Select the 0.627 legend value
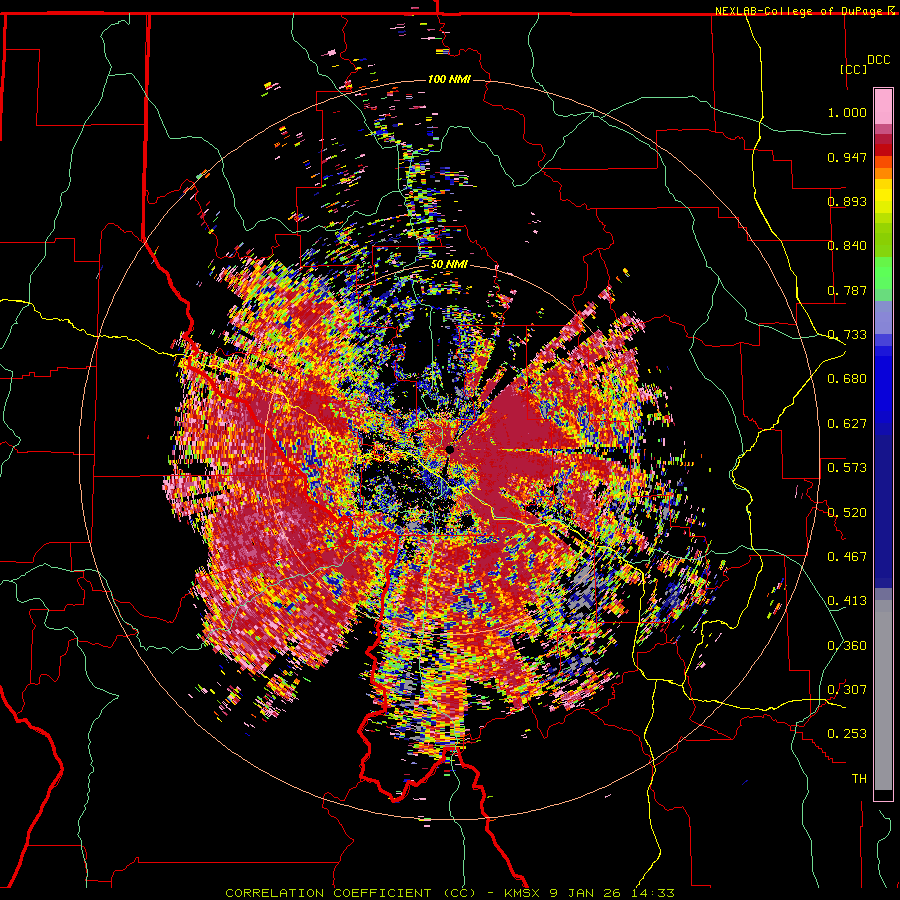The height and width of the screenshot is (900, 900). pyautogui.click(x=847, y=424)
